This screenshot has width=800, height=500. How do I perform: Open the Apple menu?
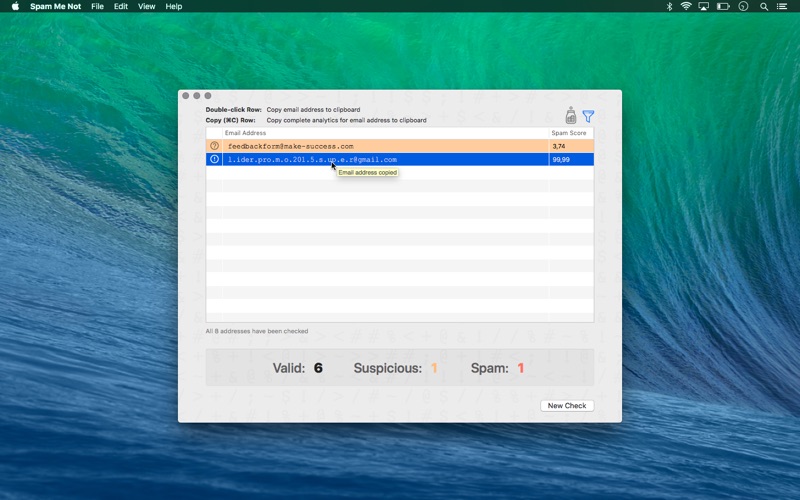[15, 6]
